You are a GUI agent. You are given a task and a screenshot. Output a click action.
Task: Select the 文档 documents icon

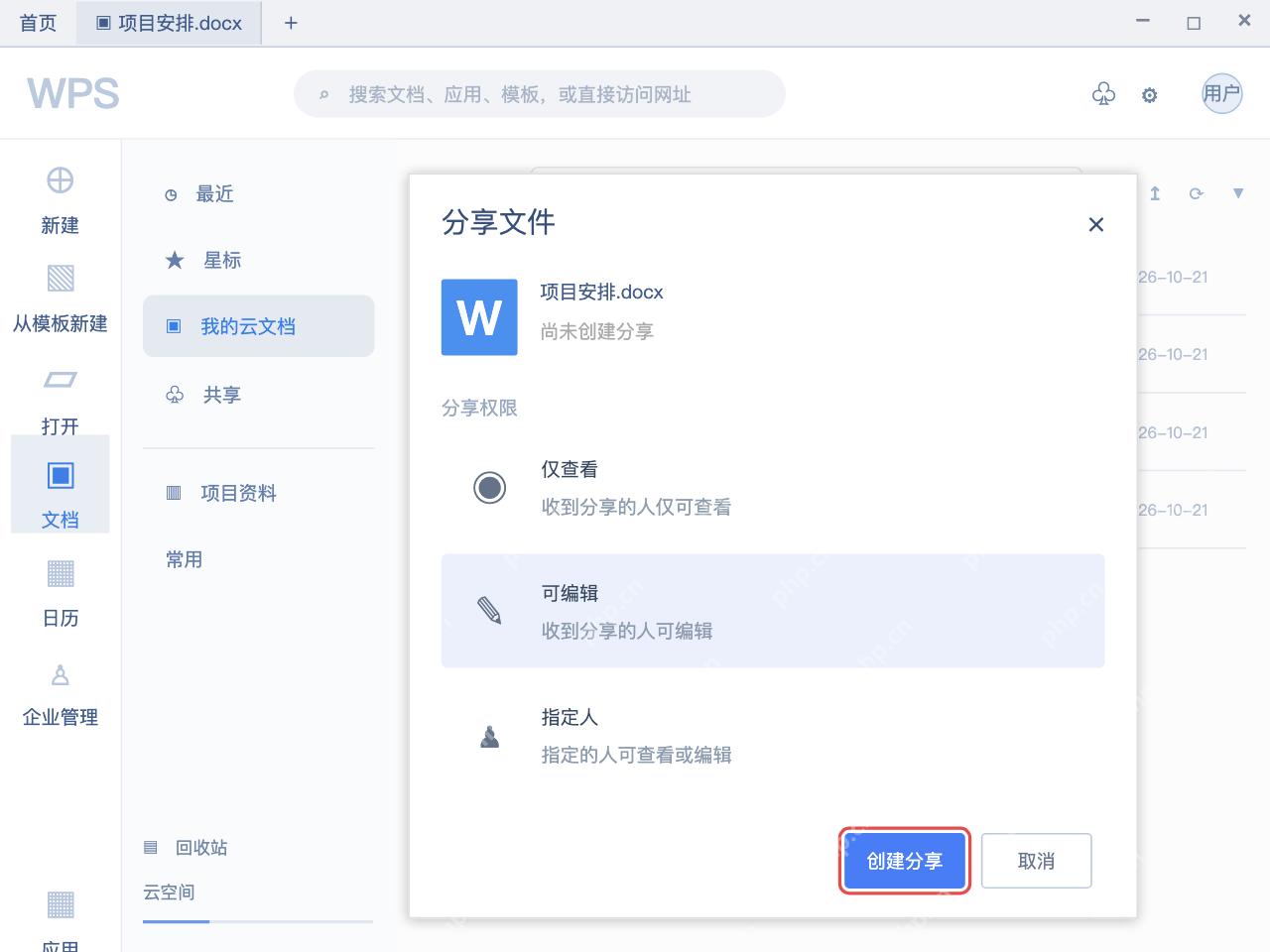point(61,476)
